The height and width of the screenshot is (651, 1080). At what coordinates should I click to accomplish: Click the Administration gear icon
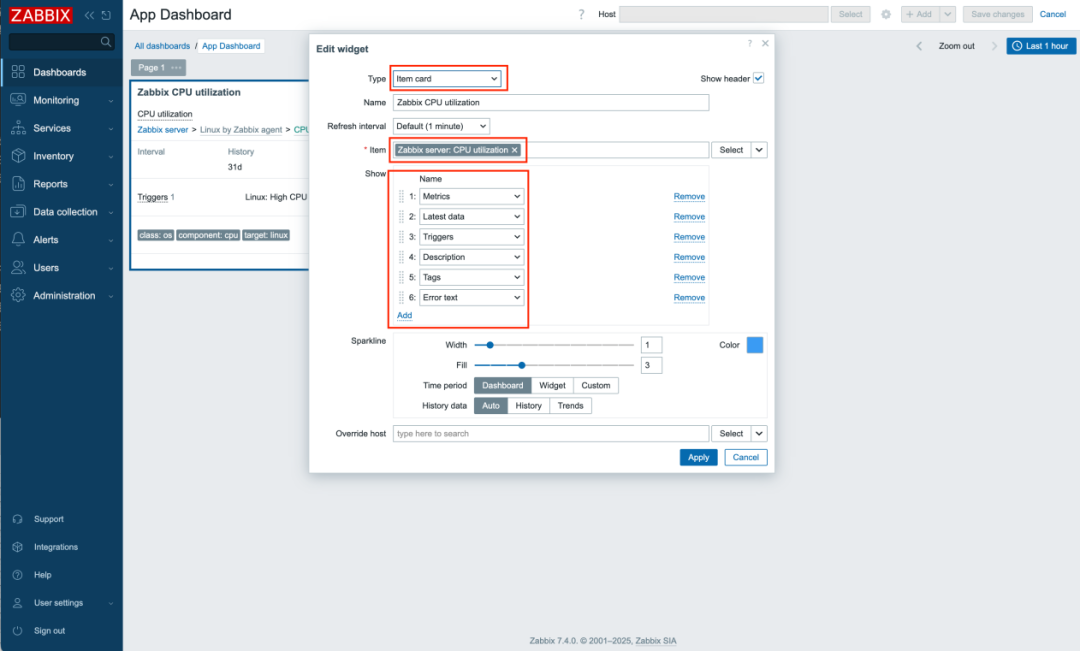click(x=18, y=296)
